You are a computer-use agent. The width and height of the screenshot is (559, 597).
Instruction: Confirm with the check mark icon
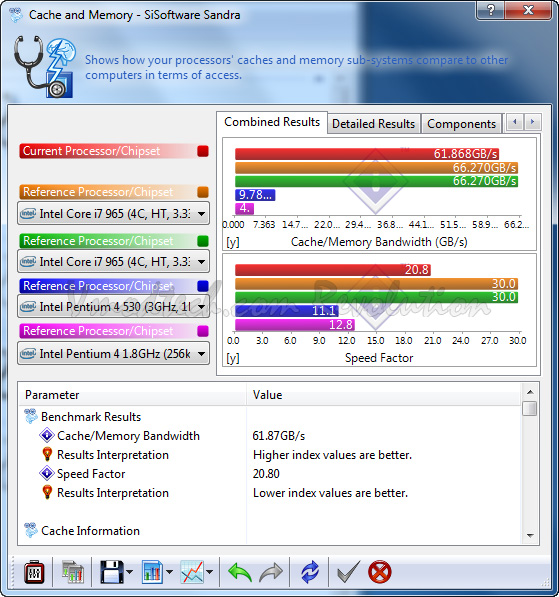click(x=348, y=572)
